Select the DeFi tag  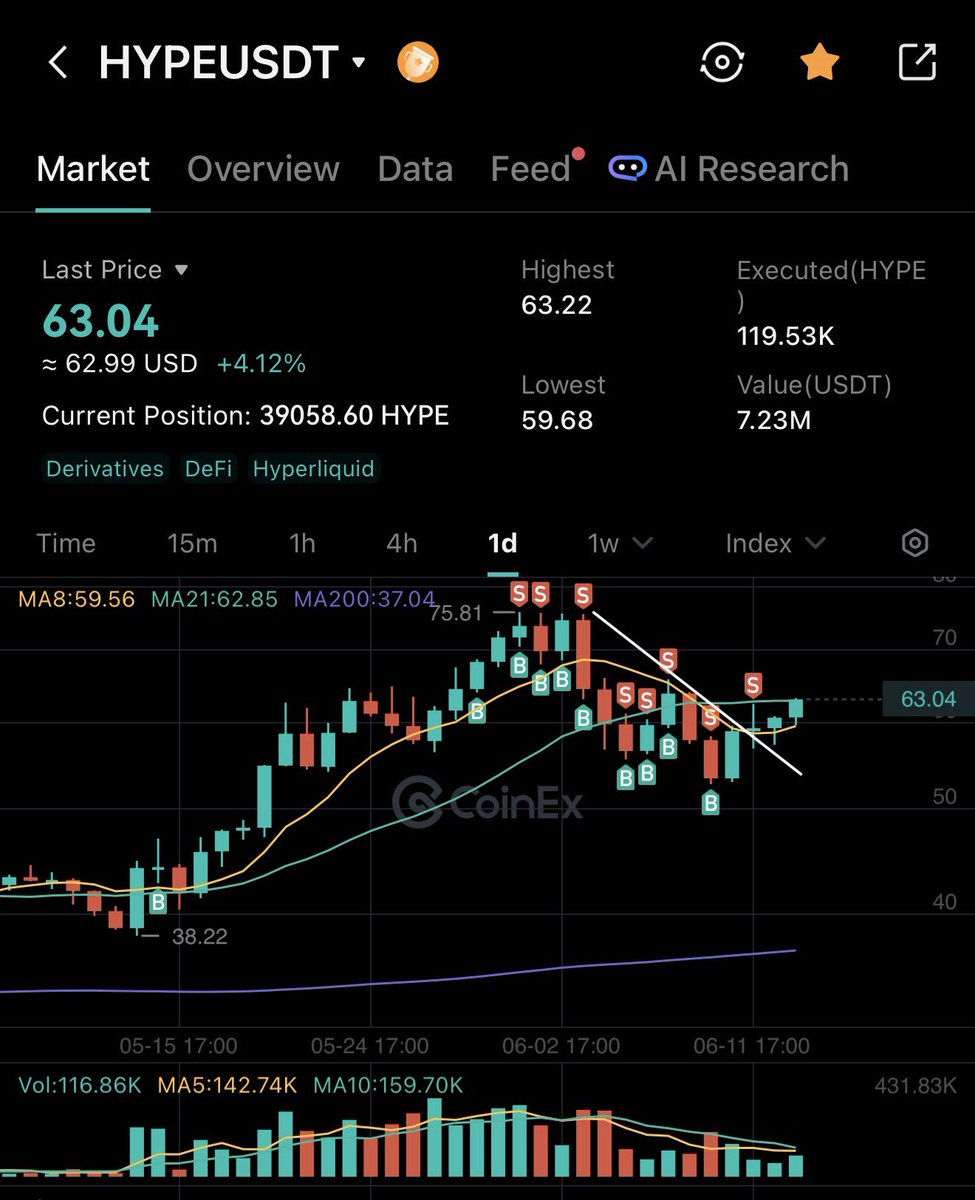click(208, 469)
